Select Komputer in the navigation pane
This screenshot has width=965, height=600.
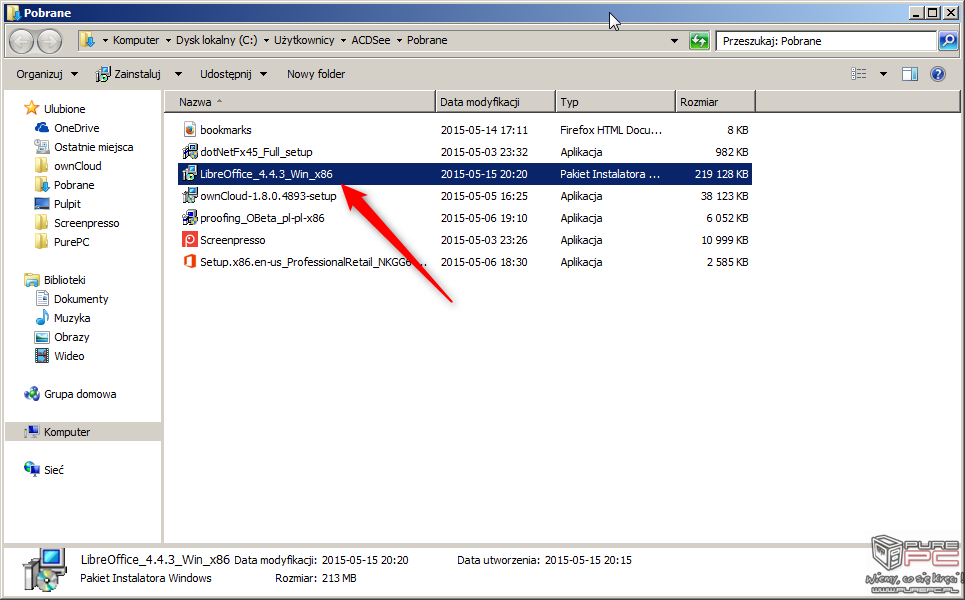click(67, 432)
